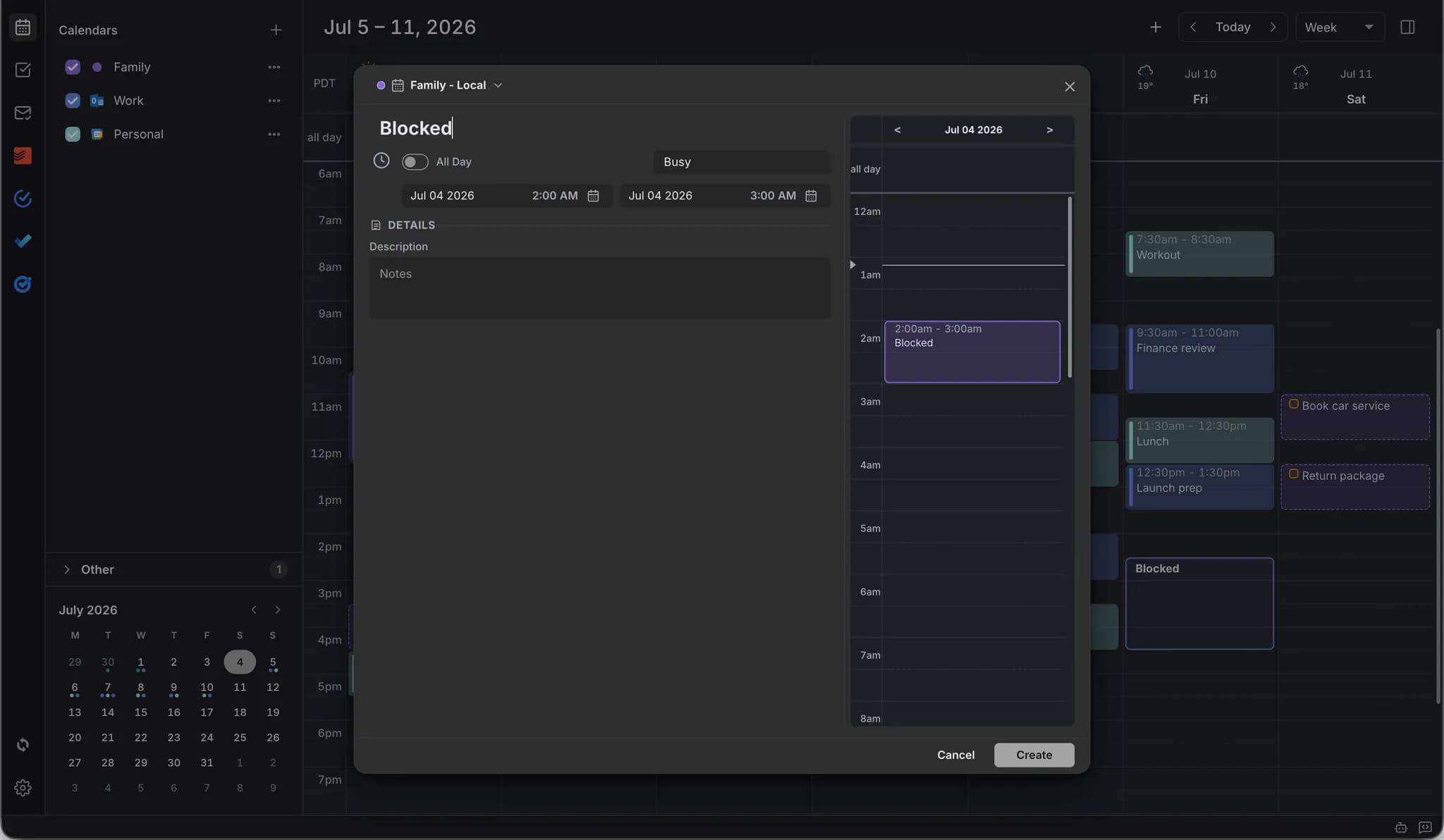1444x840 pixels.
Task: Select July 4 in mini calendar
Action: [240, 662]
